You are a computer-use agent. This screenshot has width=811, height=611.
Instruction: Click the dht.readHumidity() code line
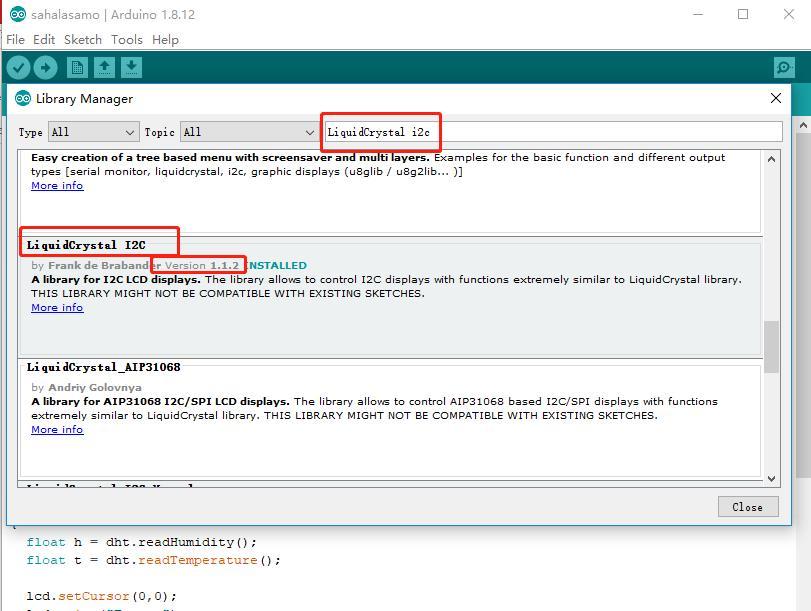coord(141,542)
